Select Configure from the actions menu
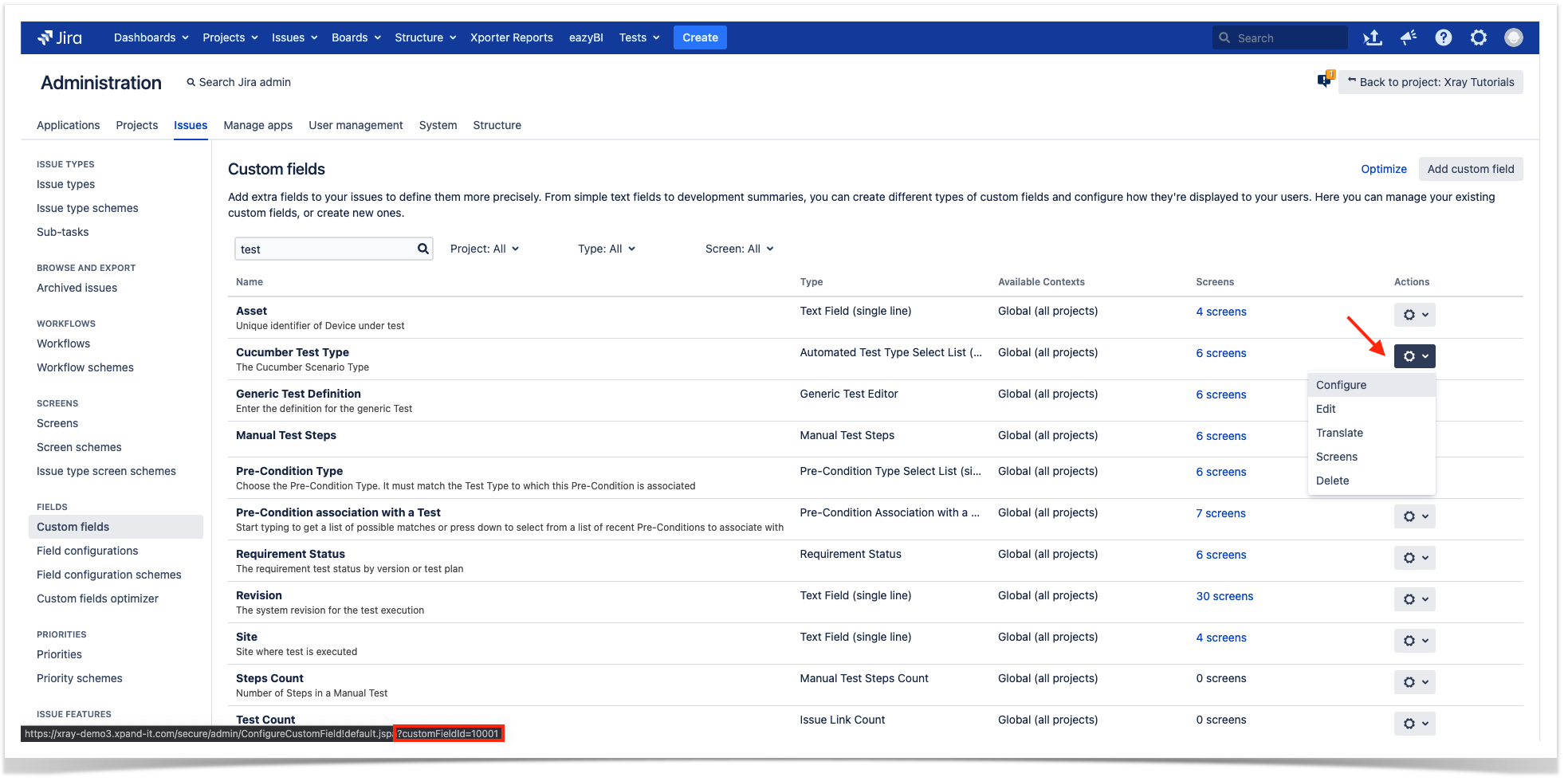1568x781 pixels. click(x=1371, y=385)
